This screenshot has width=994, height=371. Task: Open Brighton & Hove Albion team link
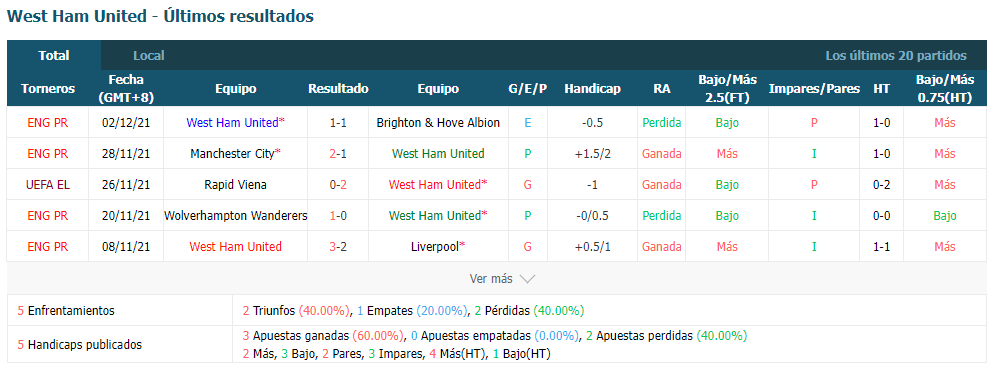point(438,122)
